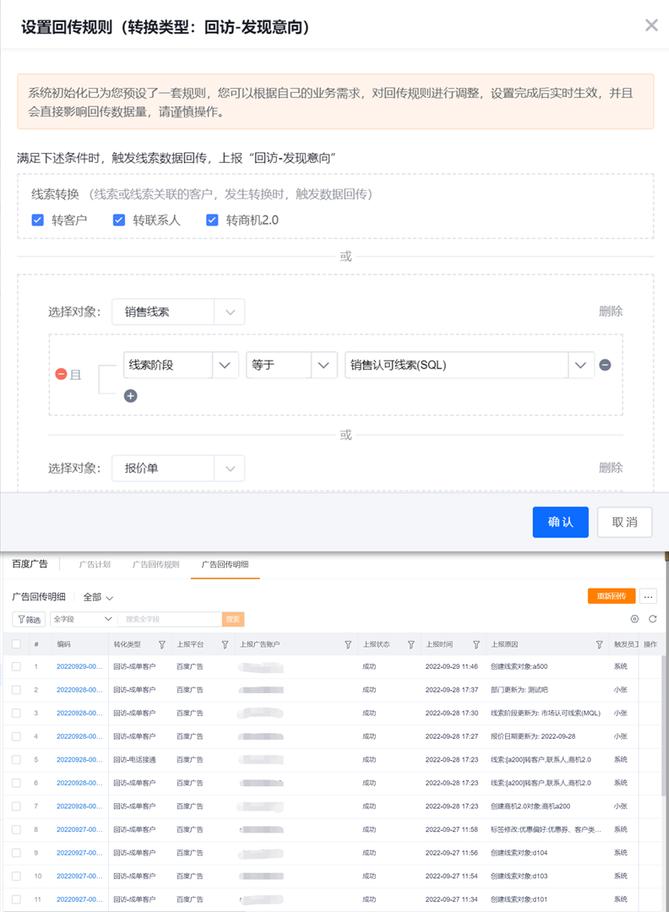Disable the 转商机2.0 checkbox
The width and height of the screenshot is (669, 912).
(212, 220)
